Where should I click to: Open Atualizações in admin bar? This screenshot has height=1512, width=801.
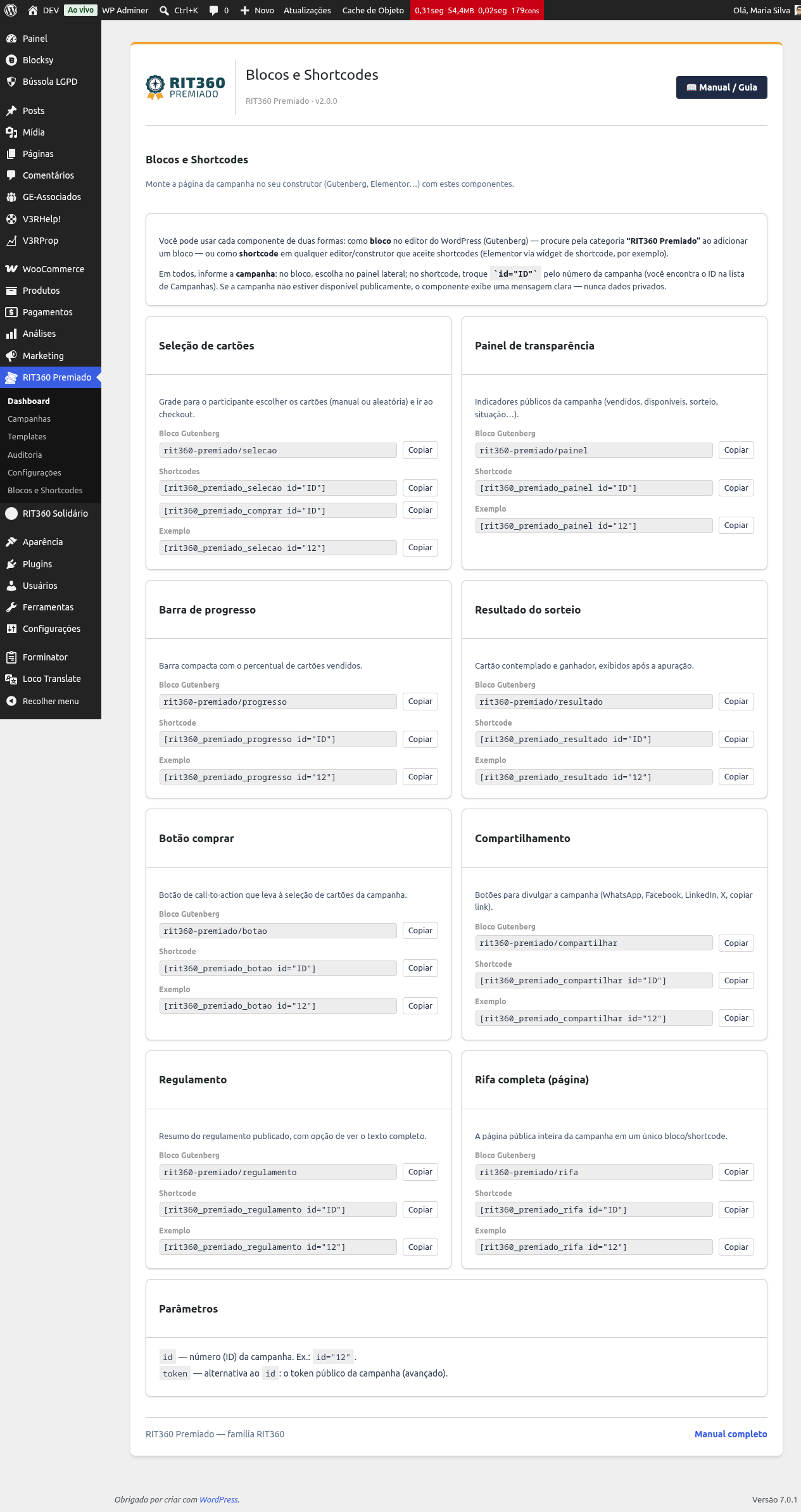point(307,10)
